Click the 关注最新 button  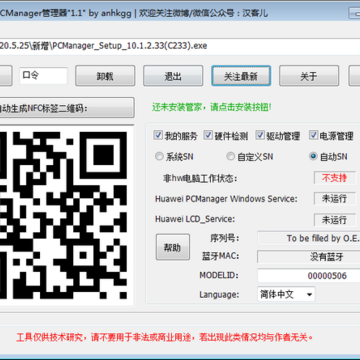click(241, 76)
